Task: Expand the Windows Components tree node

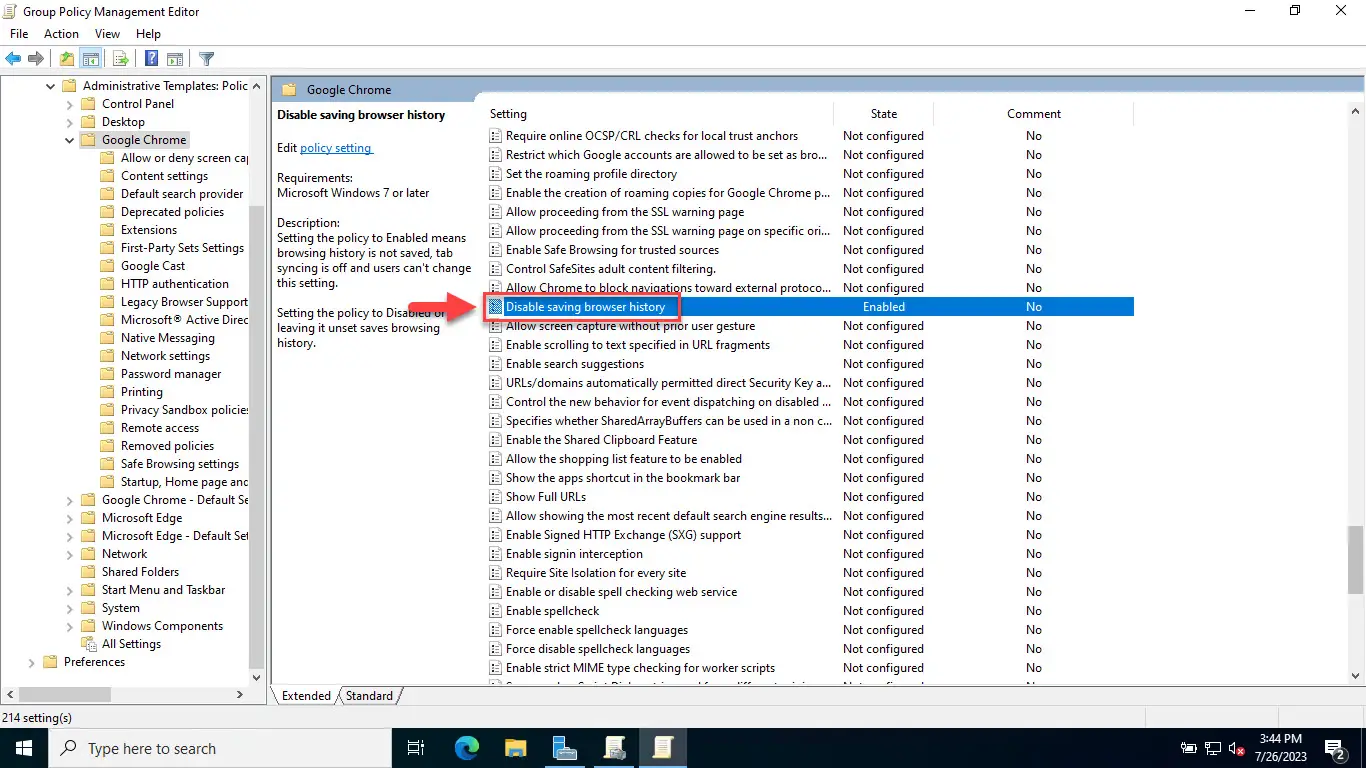Action: point(69,626)
